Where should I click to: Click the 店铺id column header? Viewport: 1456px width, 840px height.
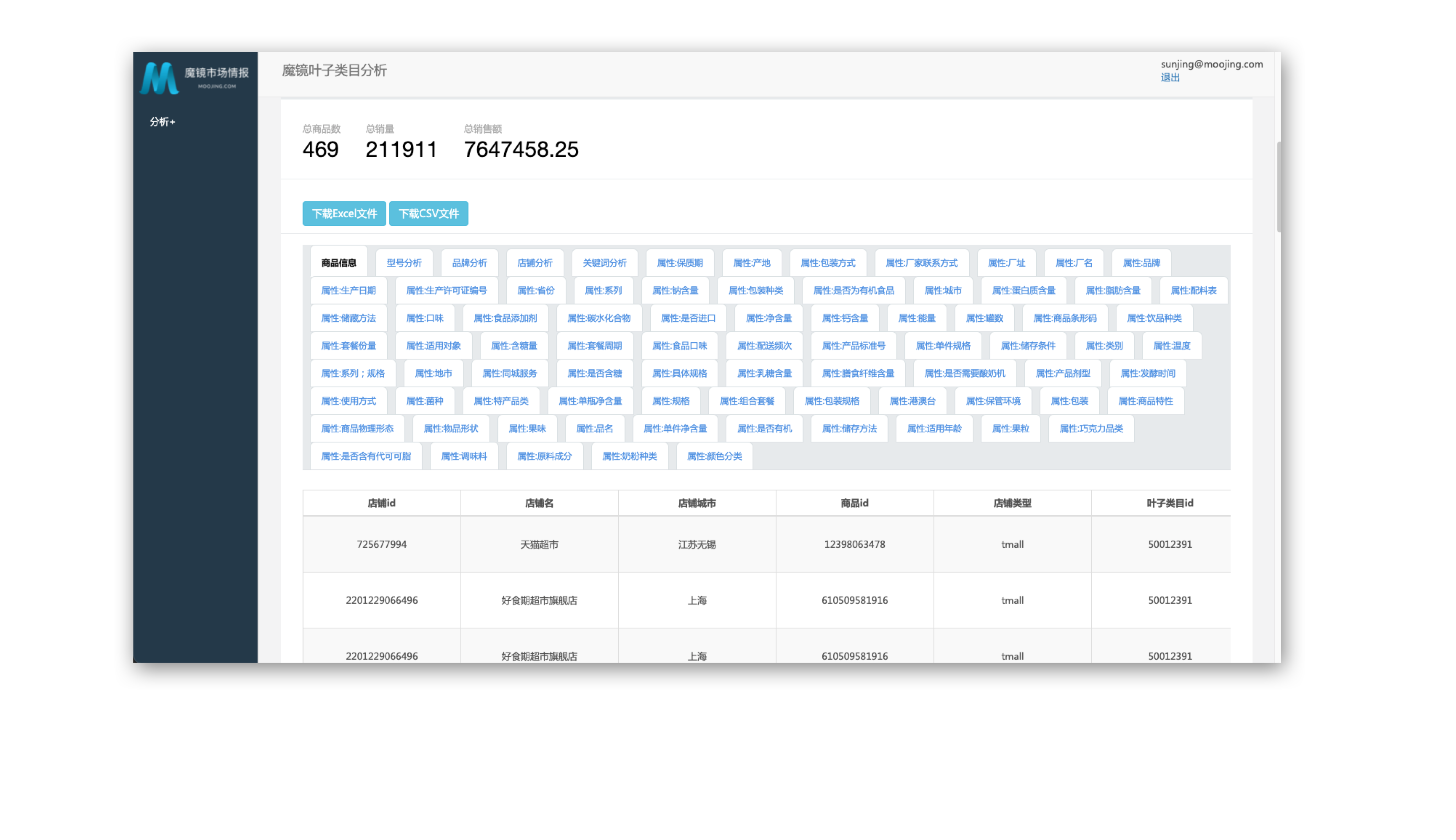coord(381,503)
